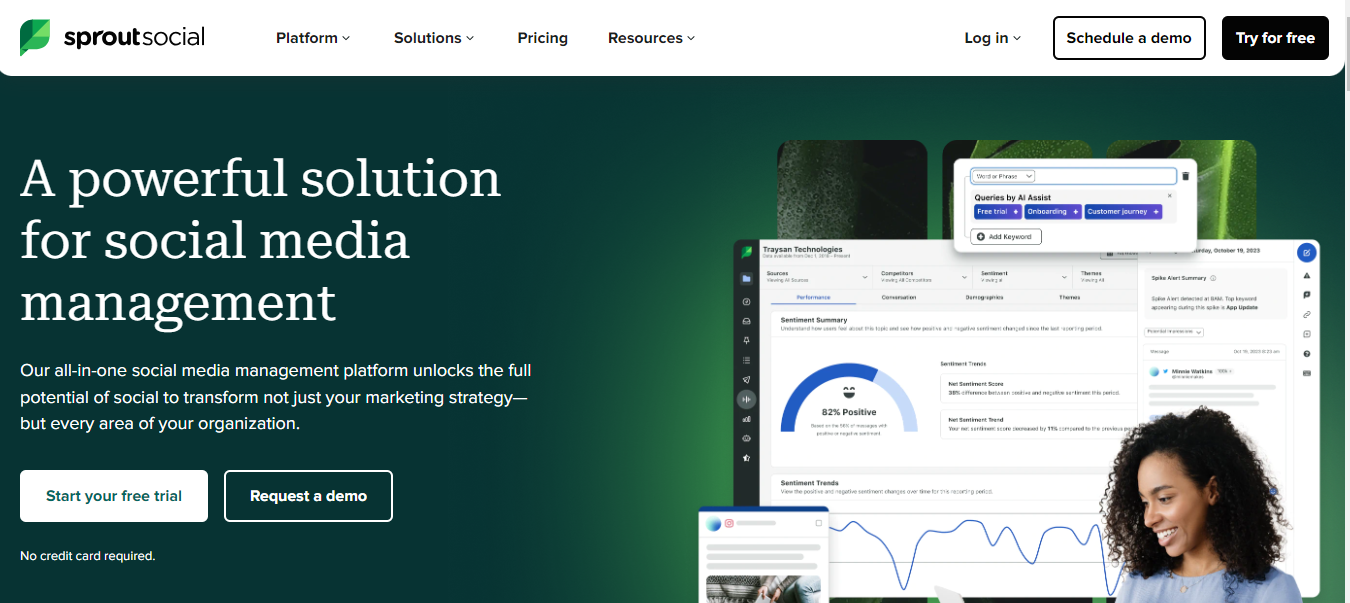
Task: Tick the checkbox on the Instagram post card
Action: click(x=818, y=523)
